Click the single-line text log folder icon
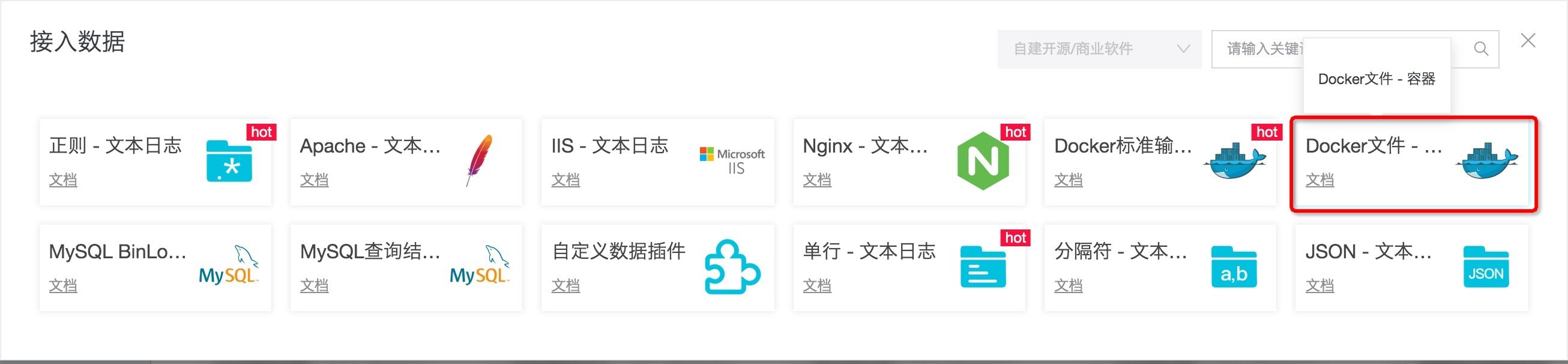The image size is (1568, 364). [x=983, y=267]
